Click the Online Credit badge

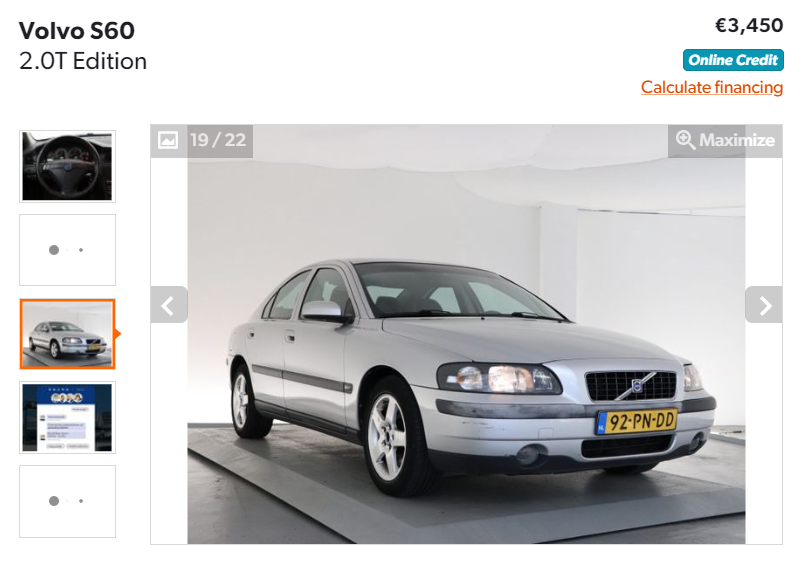733,60
